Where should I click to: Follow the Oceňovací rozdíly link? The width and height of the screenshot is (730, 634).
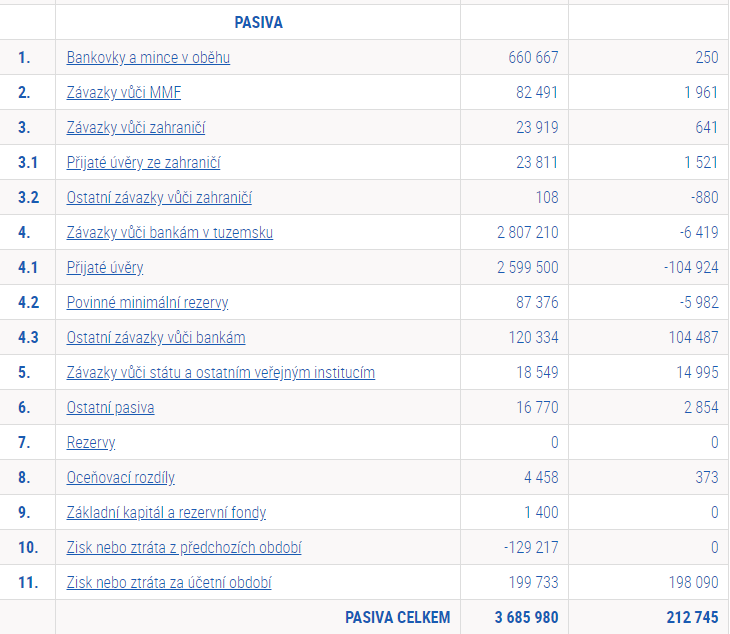pyautogui.click(x=121, y=478)
